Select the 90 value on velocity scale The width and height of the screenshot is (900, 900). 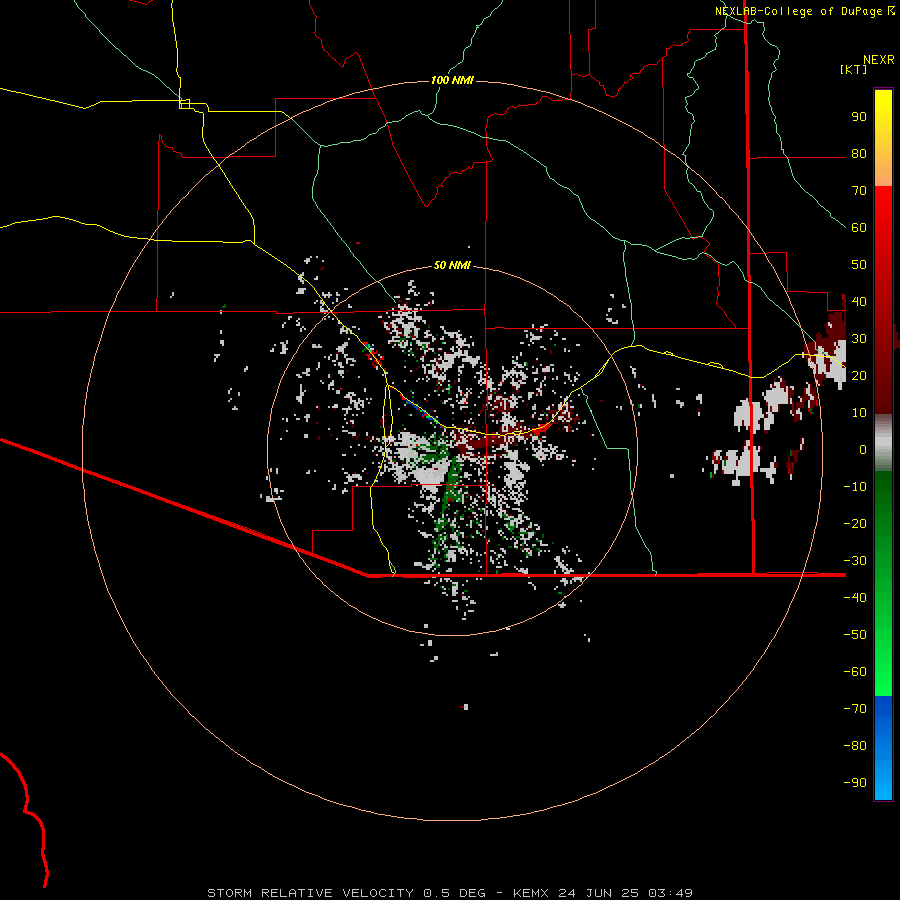859,117
